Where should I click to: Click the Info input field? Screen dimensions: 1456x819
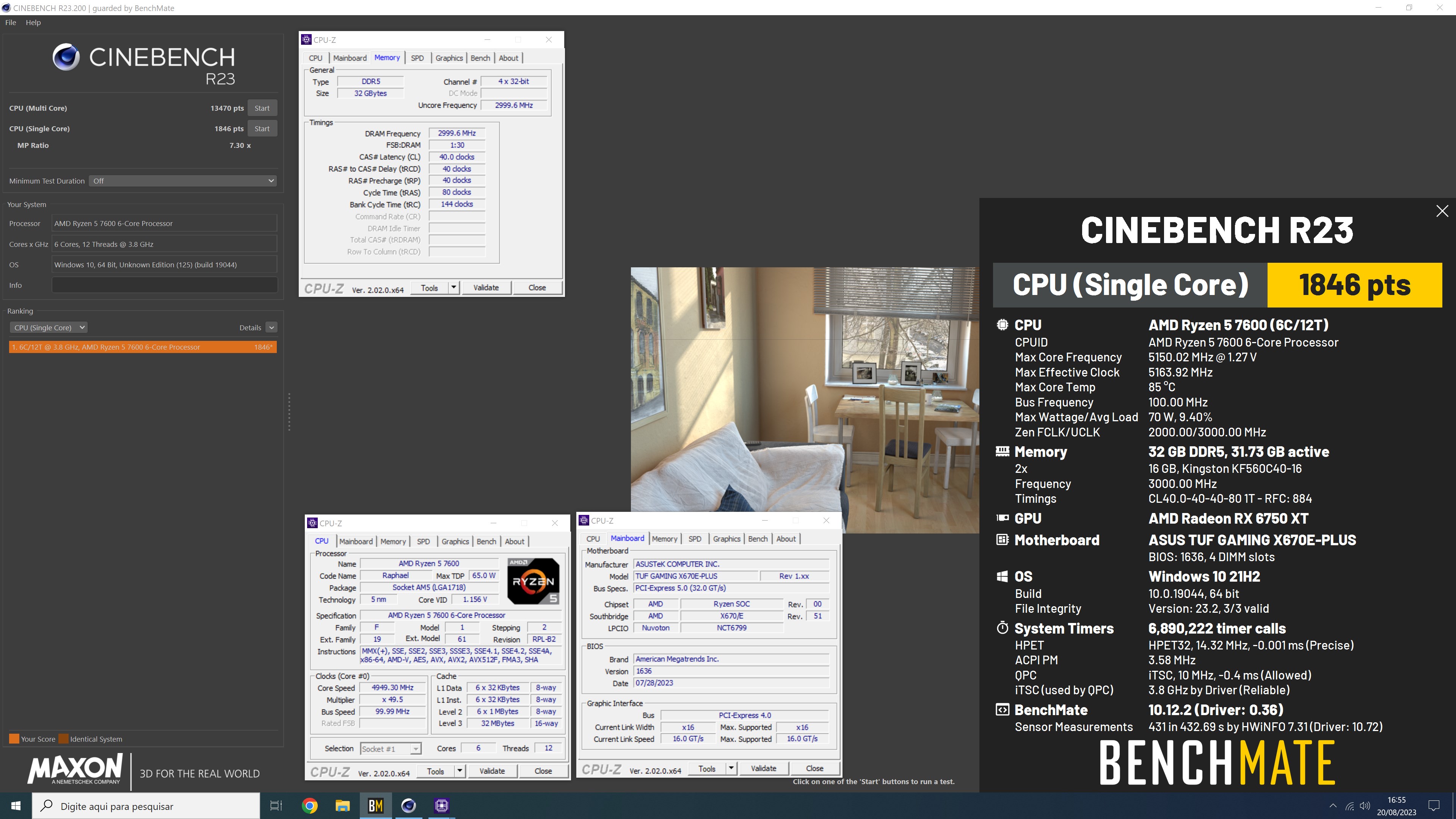tap(165, 285)
